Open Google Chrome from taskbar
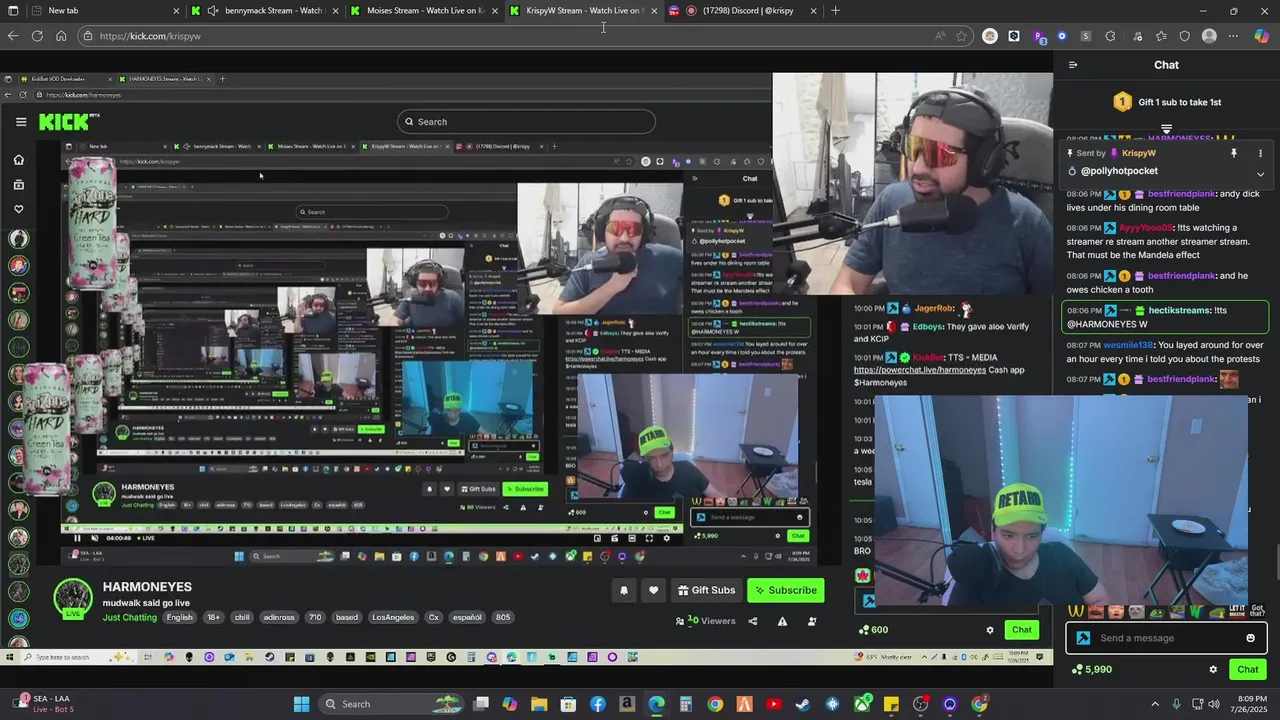Viewport: 1280px width, 720px height. click(715, 704)
